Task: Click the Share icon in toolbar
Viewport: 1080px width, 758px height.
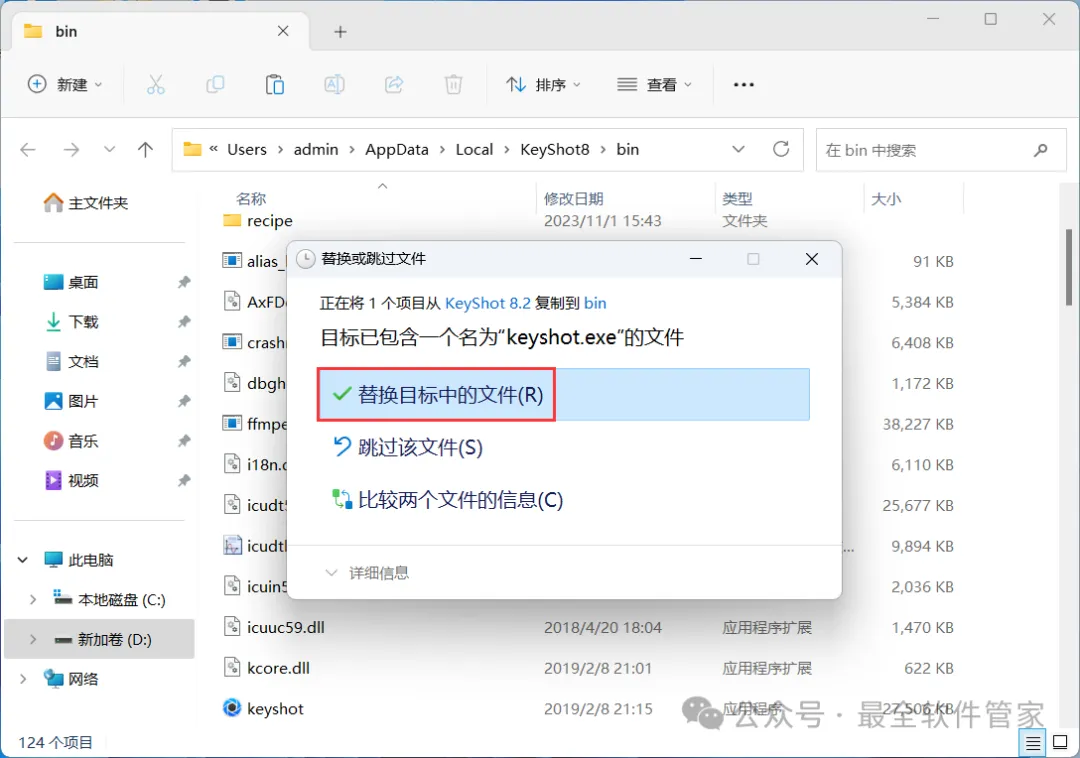Action: tap(394, 85)
